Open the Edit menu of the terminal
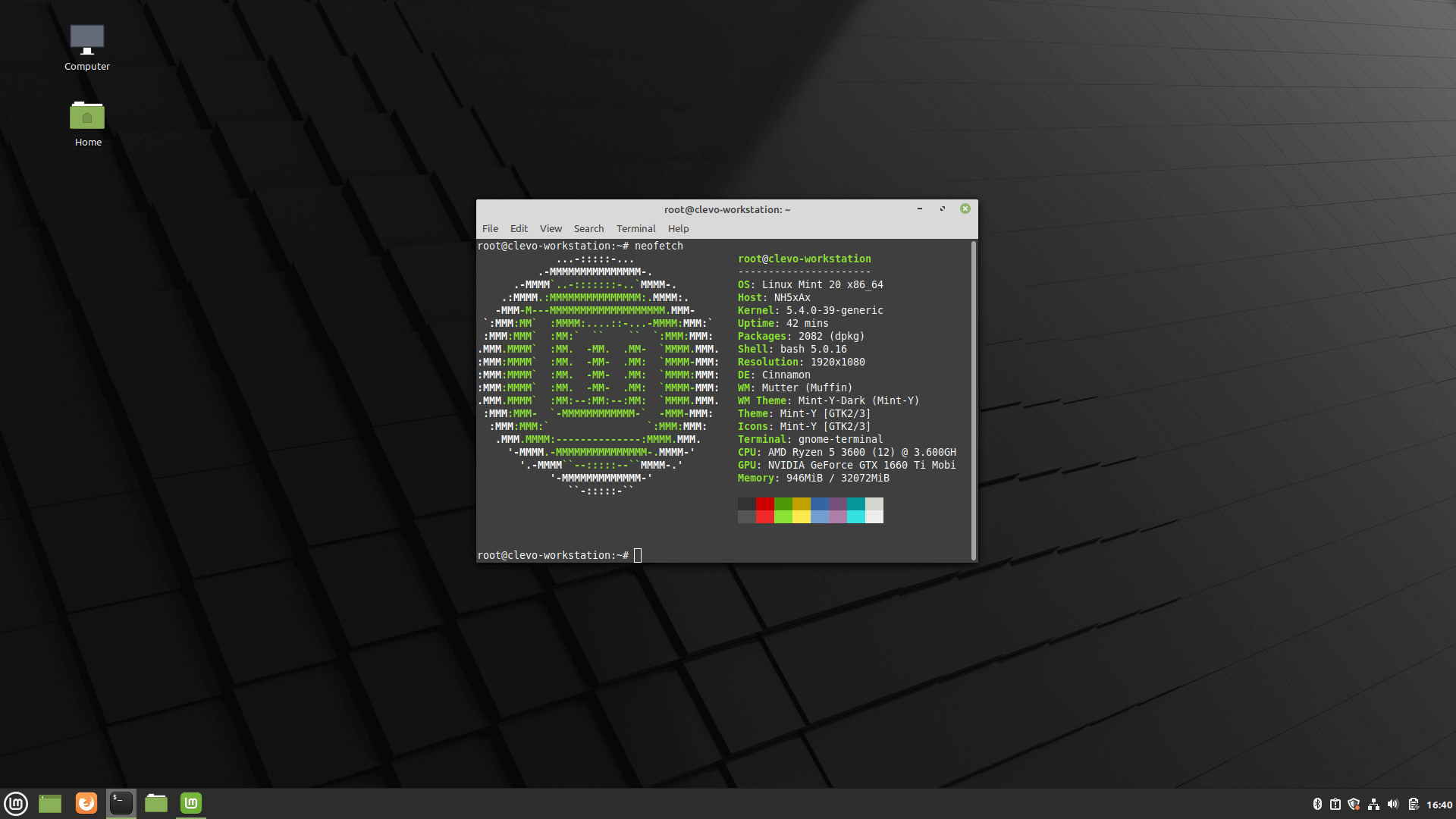 [519, 228]
